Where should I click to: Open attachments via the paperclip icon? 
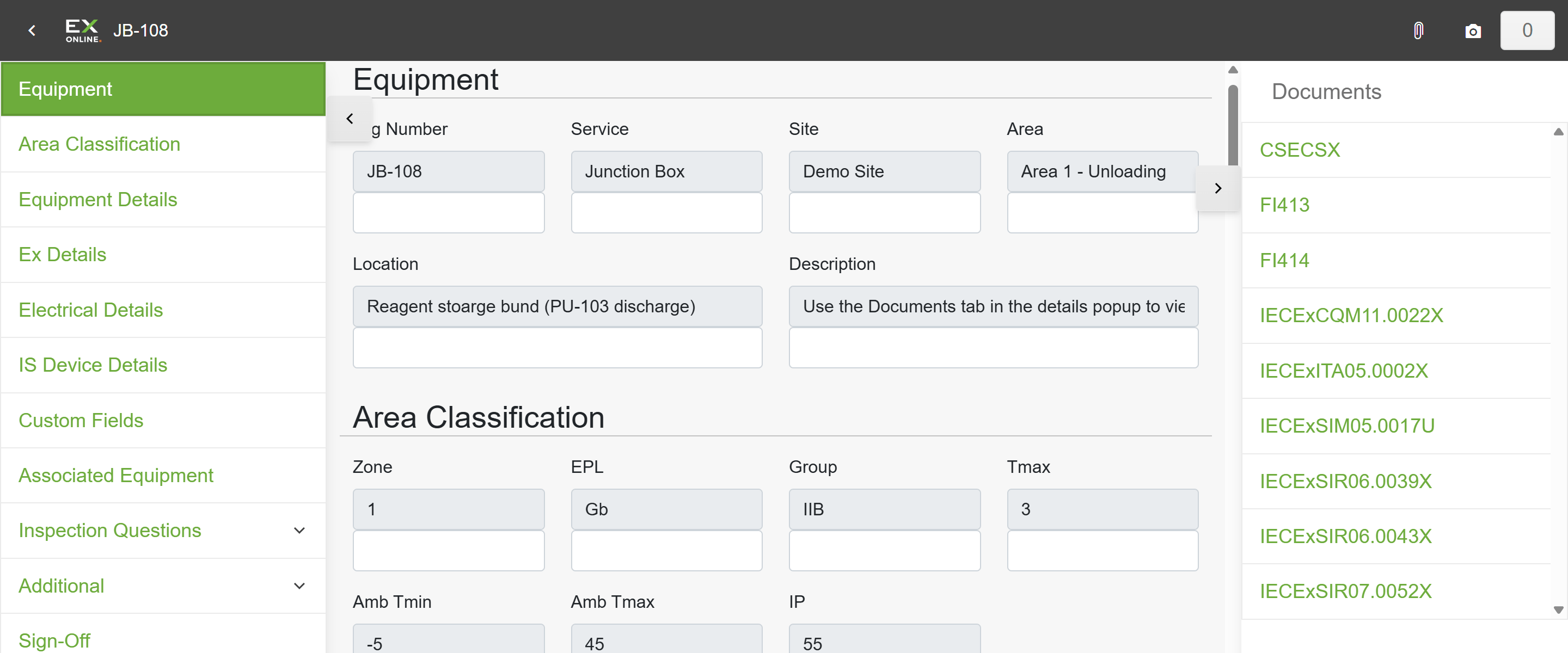(1418, 30)
